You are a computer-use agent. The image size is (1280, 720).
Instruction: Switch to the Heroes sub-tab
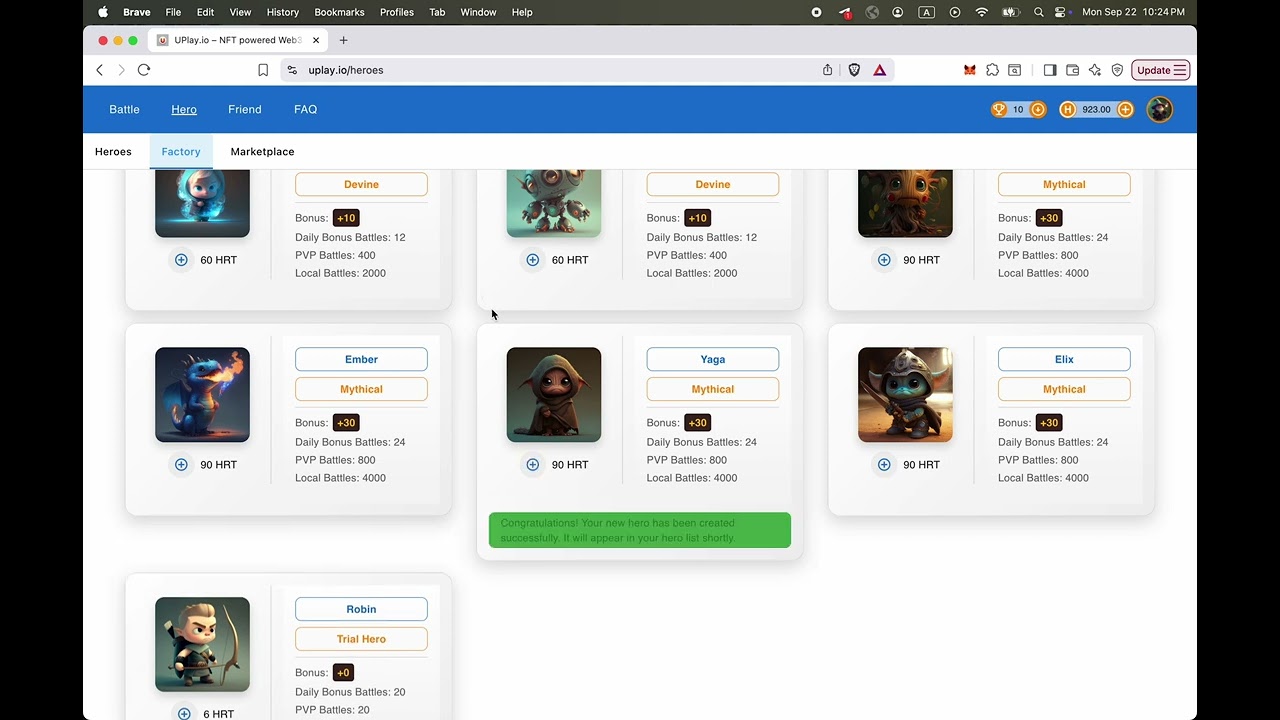pos(113,152)
